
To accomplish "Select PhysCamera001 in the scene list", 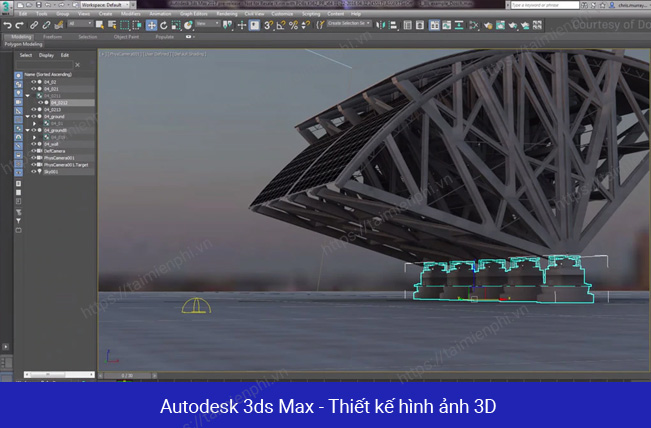I will 59,158.
